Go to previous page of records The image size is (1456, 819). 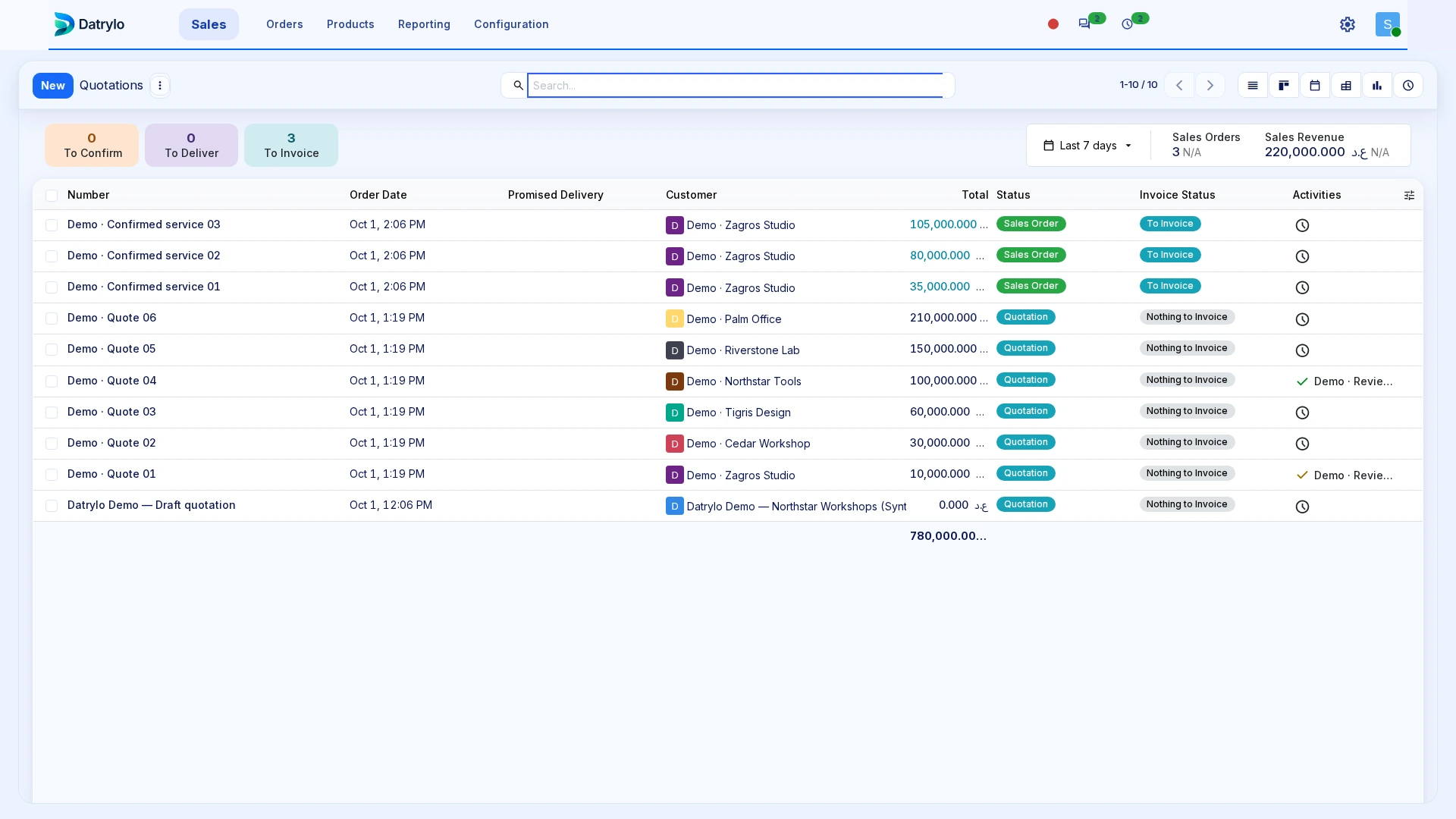tap(1179, 86)
